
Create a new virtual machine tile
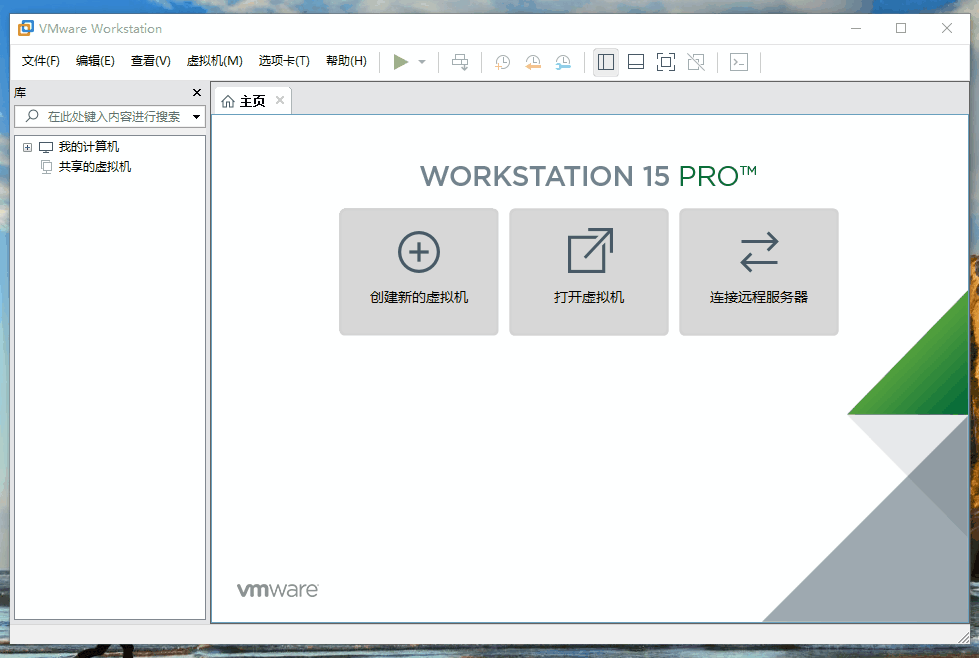point(418,271)
